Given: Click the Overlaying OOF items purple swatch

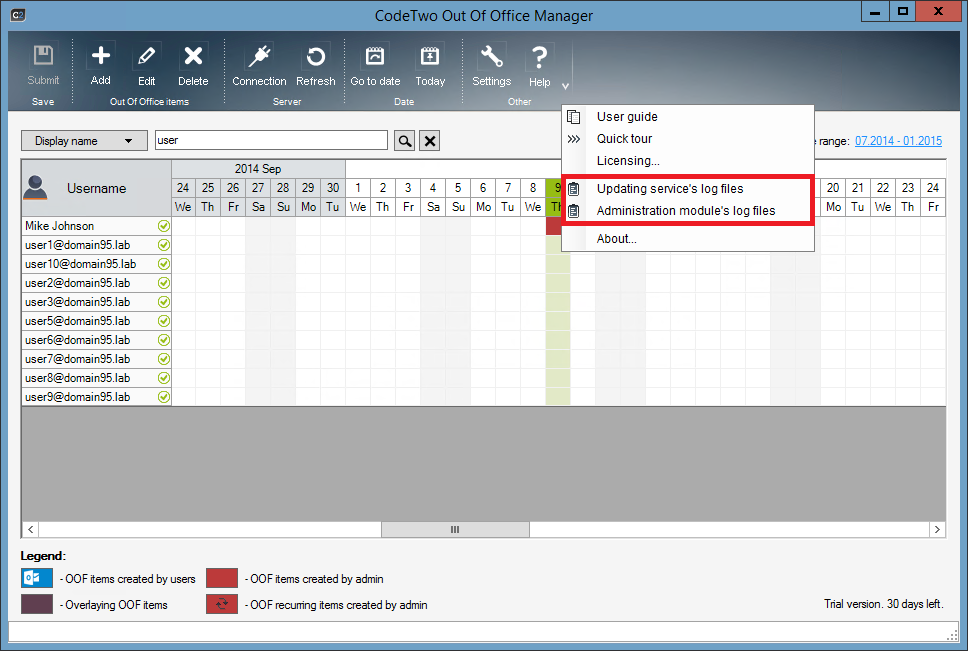Looking at the screenshot, I should pos(36,604).
